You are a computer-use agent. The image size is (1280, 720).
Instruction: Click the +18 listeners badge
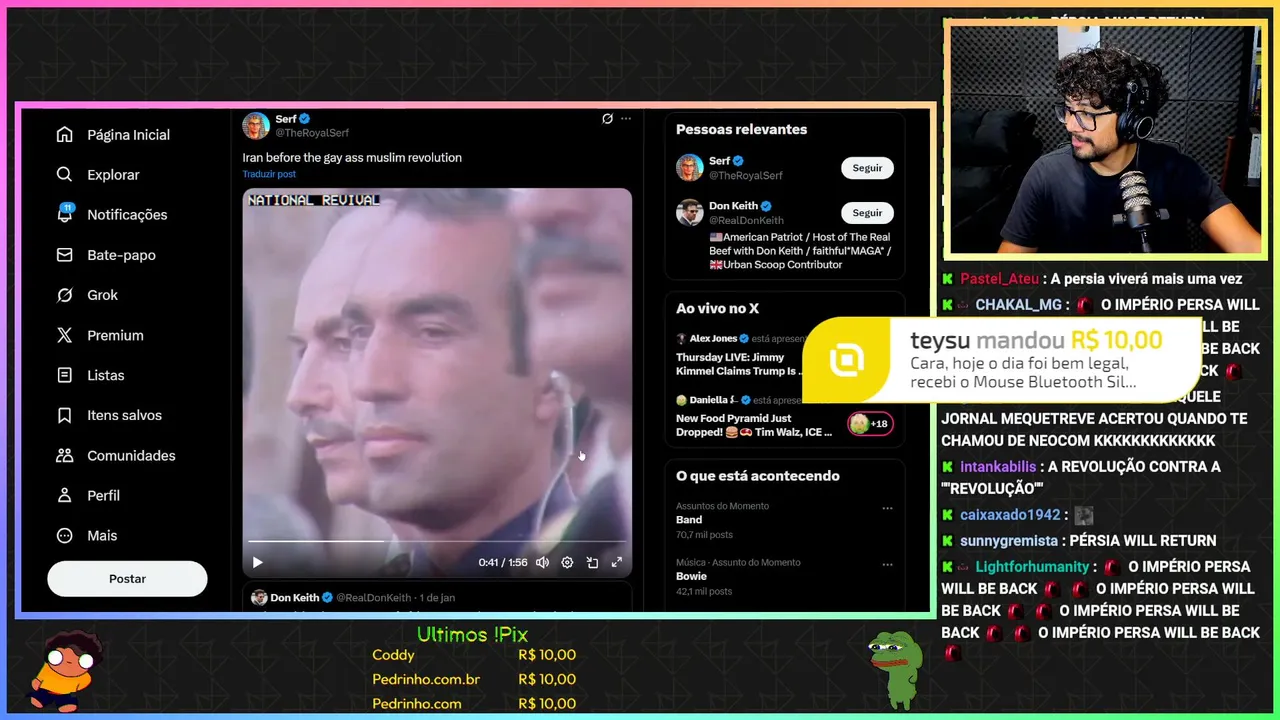pyautogui.click(x=870, y=423)
